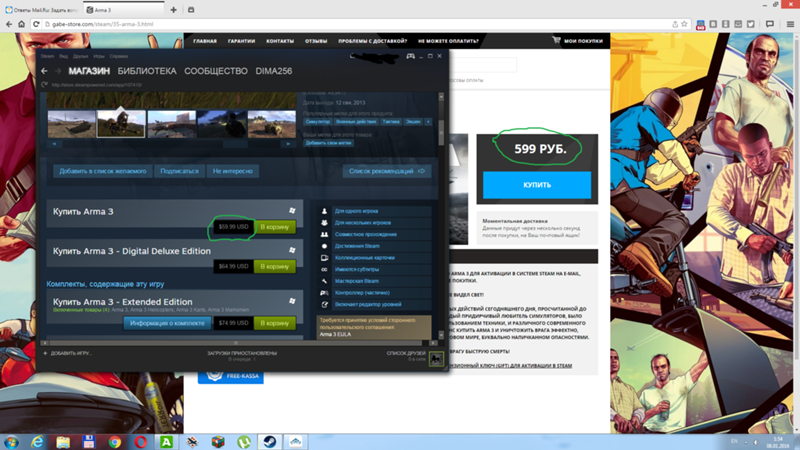
Task: Add Arma 3 $59.99 to cart
Action: click(275, 227)
